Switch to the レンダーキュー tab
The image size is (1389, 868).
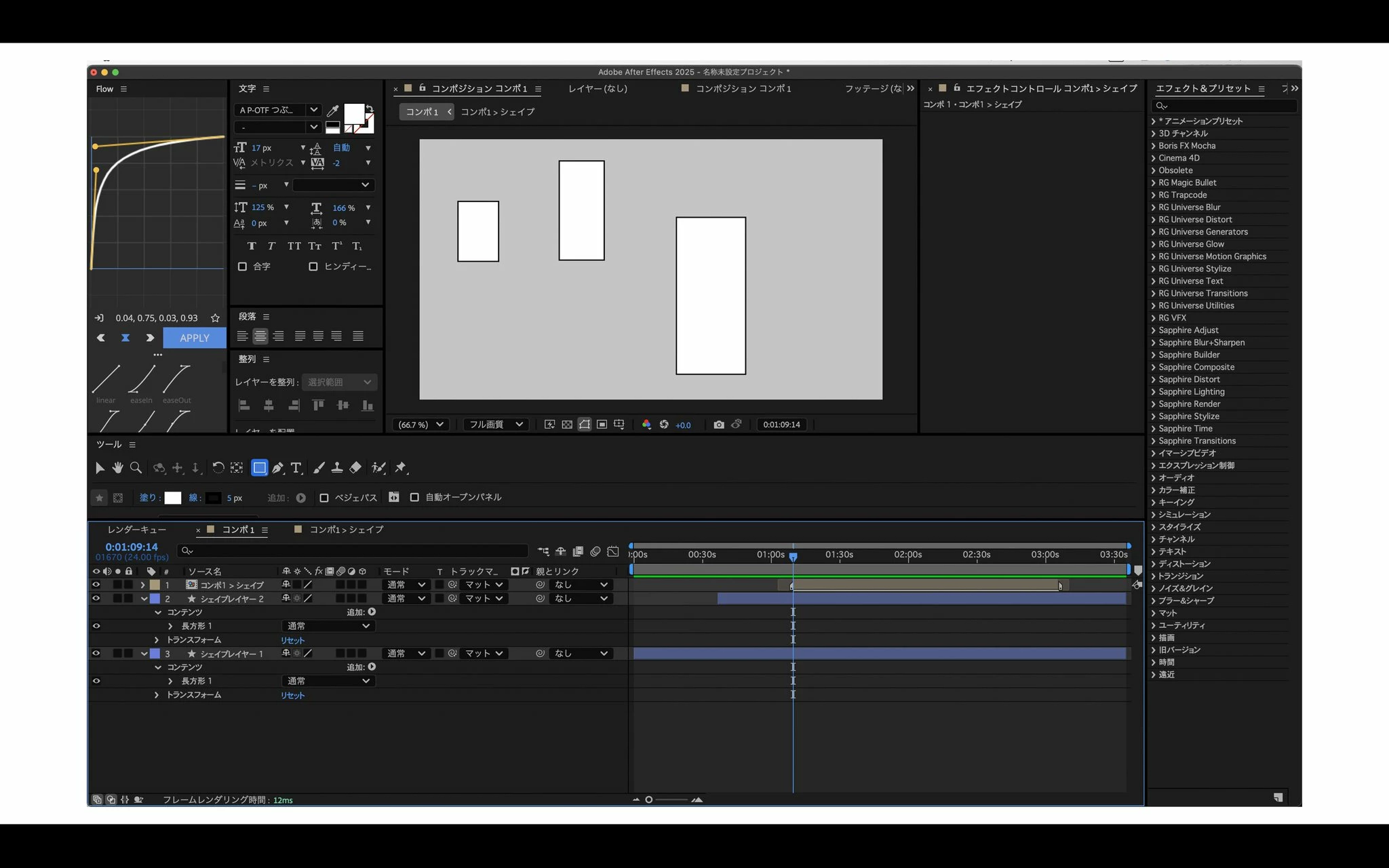click(136, 530)
